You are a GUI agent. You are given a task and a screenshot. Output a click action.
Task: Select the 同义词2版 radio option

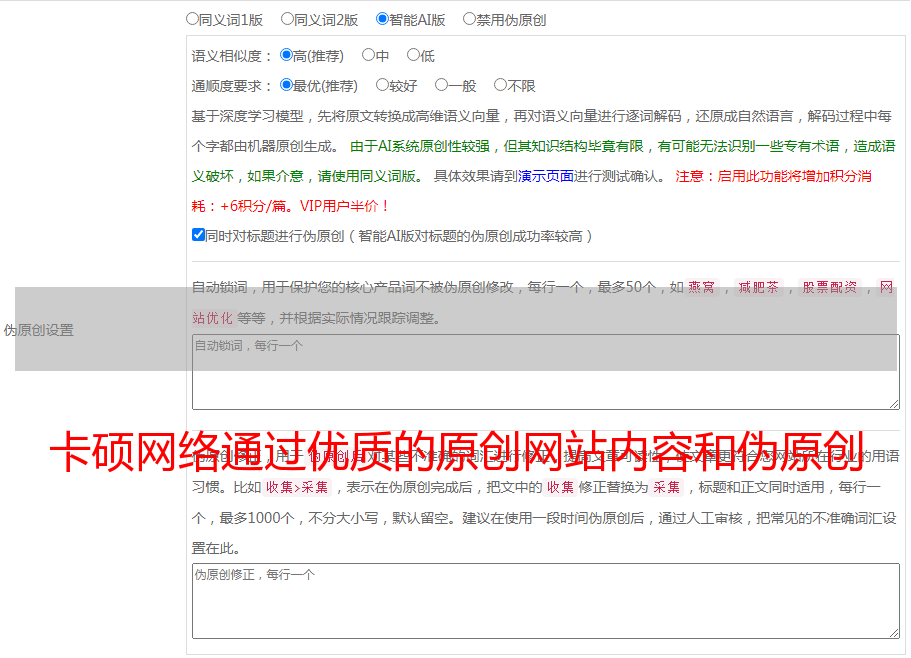pyautogui.click(x=287, y=19)
